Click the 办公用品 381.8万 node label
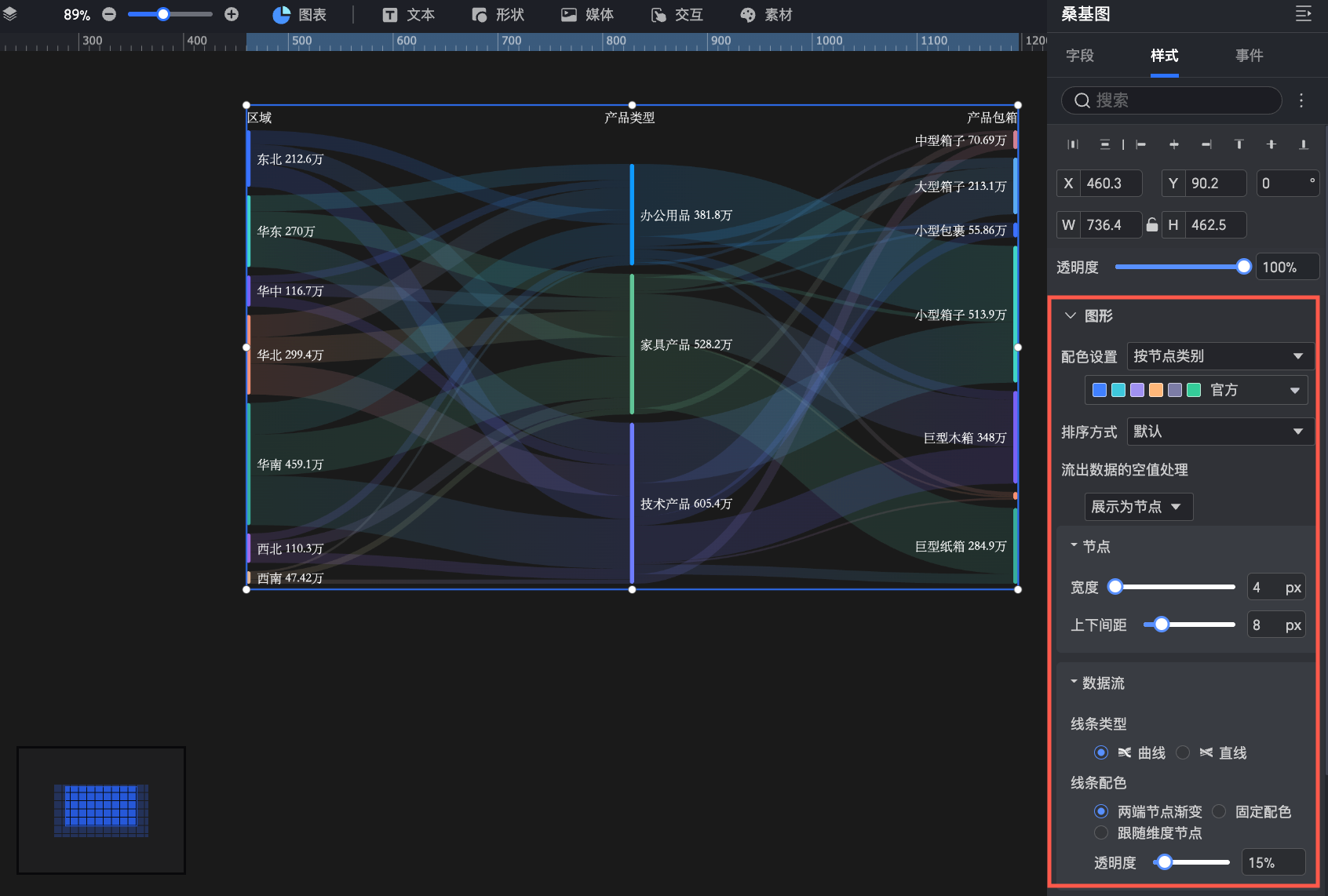The height and width of the screenshot is (896, 1328). point(686,215)
